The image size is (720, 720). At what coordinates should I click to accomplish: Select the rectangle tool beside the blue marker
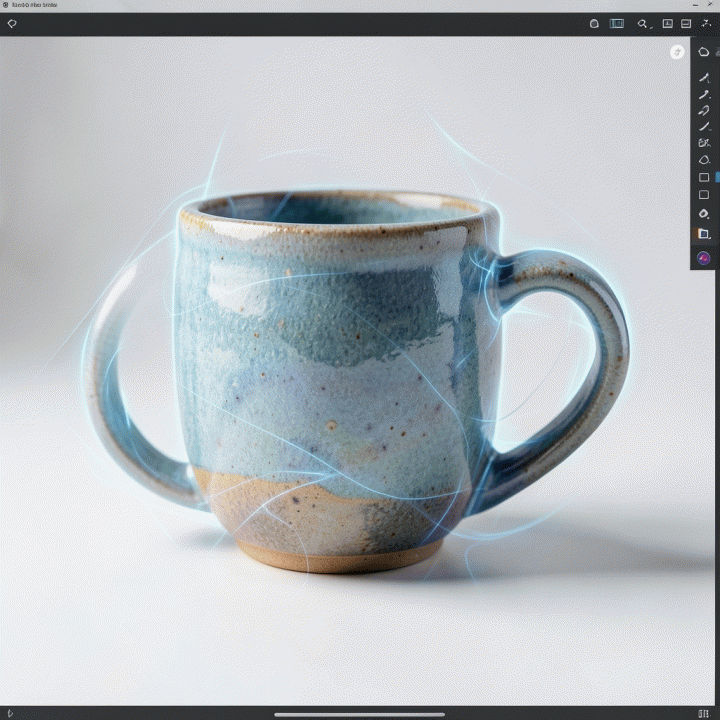(x=704, y=177)
